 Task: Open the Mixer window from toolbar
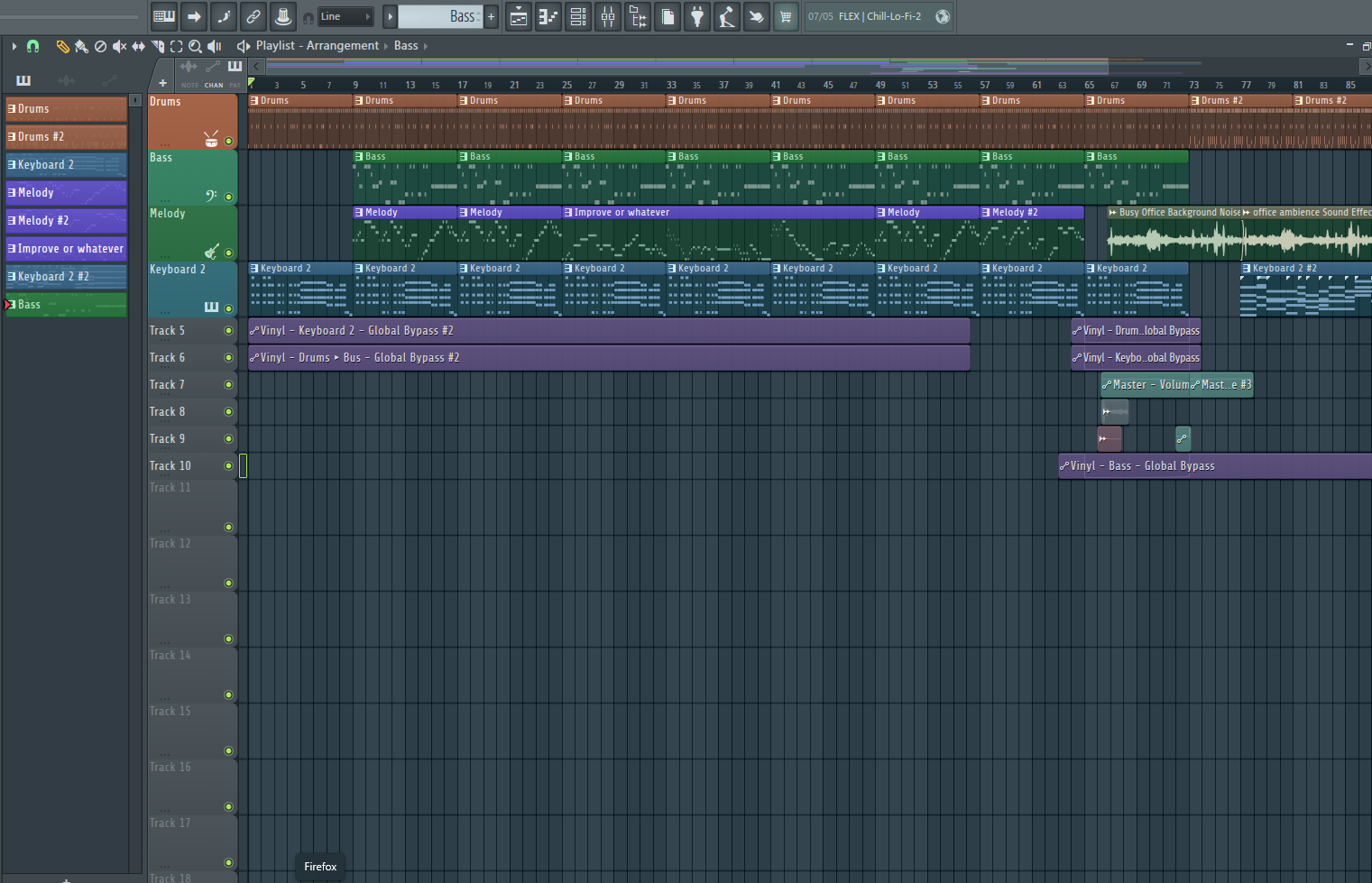tap(608, 16)
